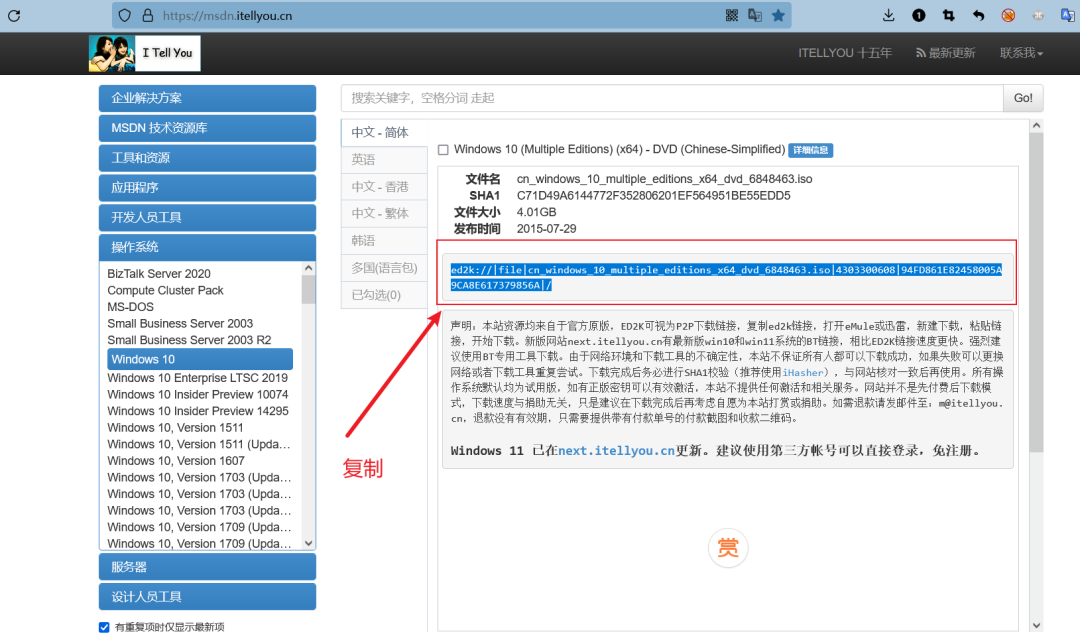
Task: Click into the search keyword field
Action: pyautogui.click(x=672, y=98)
